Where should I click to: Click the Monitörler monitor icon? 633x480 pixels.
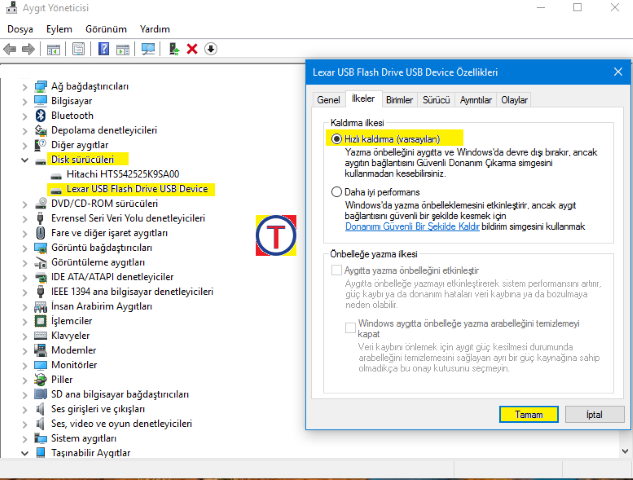(x=40, y=365)
